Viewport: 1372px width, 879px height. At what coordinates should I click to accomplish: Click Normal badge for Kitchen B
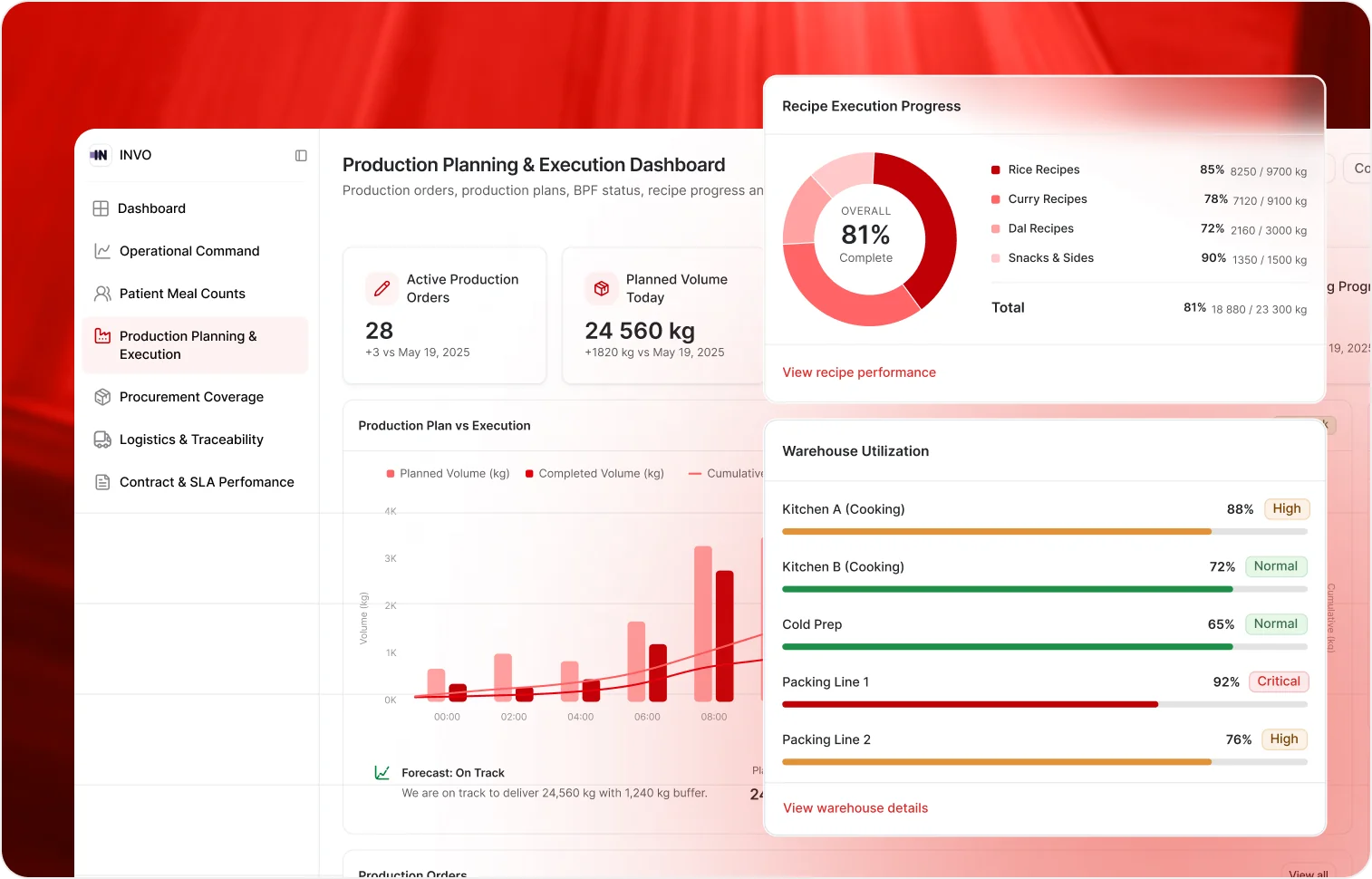click(1276, 566)
